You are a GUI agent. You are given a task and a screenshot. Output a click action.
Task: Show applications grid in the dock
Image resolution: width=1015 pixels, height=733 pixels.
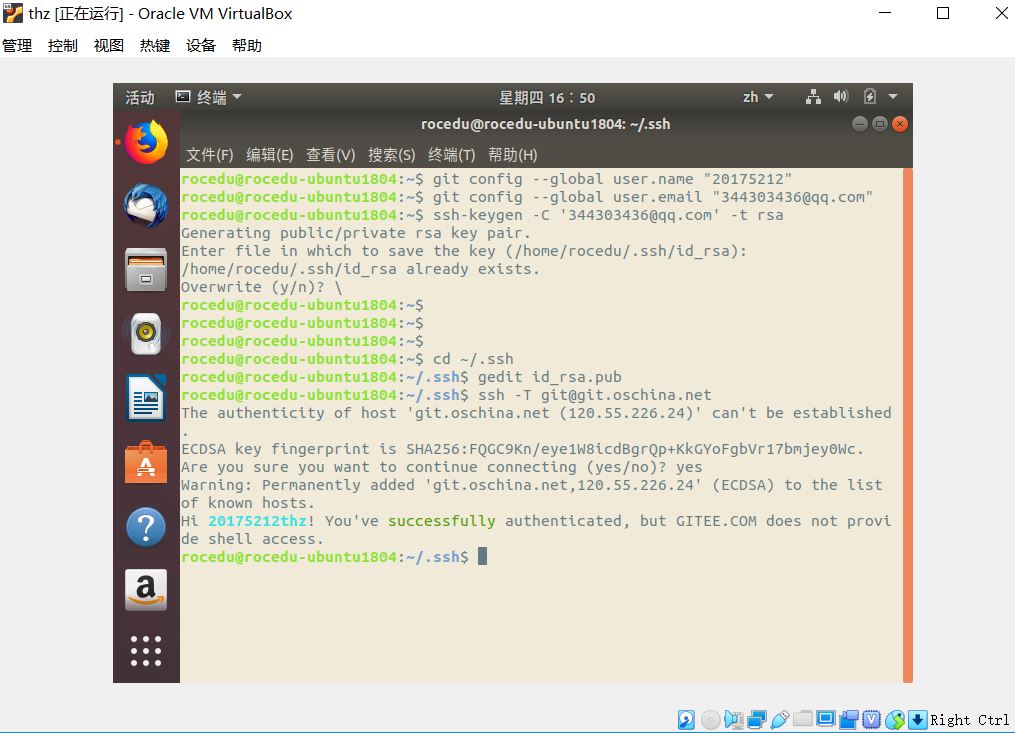pyautogui.click(x=146, y=651)
